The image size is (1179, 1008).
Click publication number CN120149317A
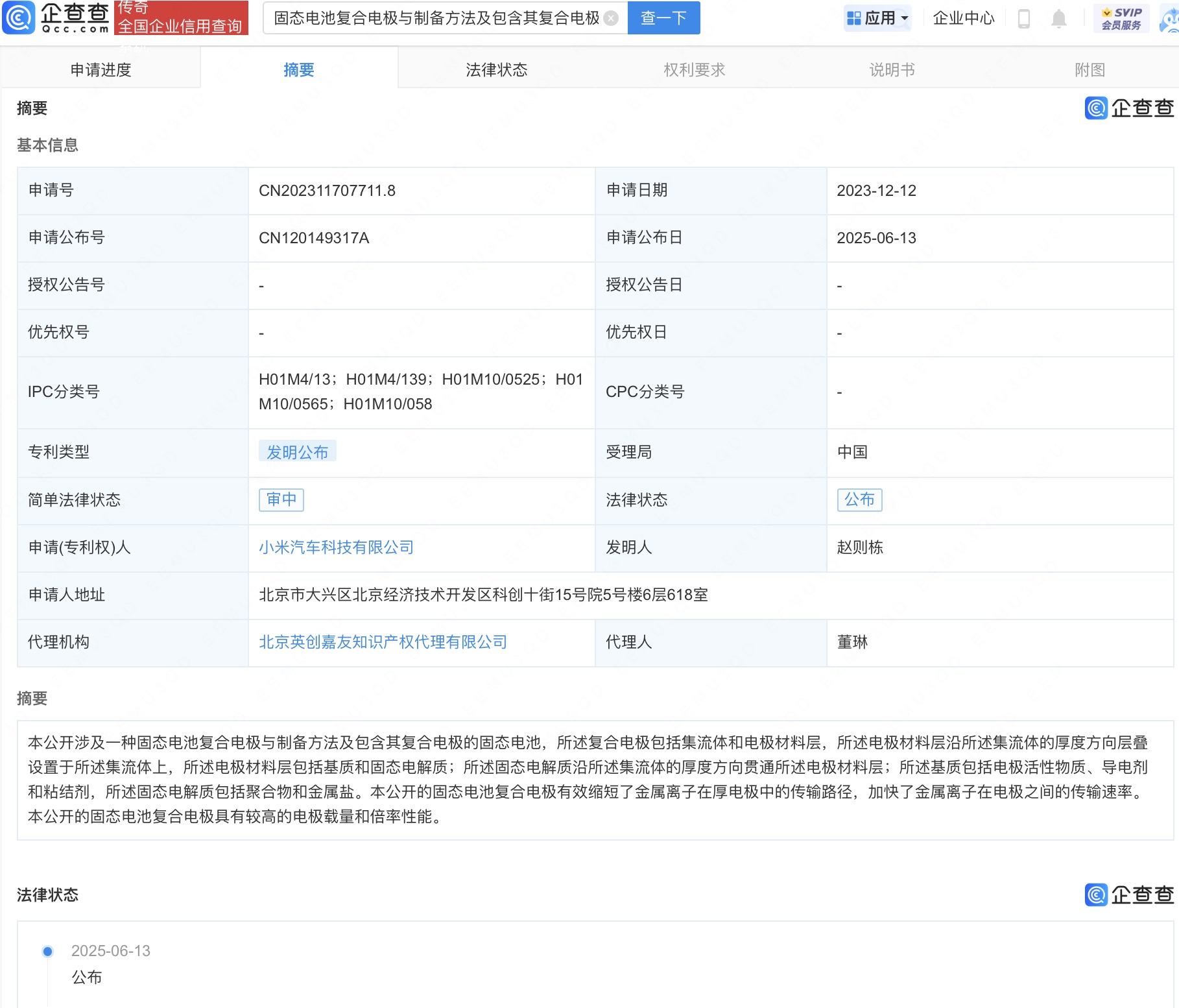tap(314, 238)
